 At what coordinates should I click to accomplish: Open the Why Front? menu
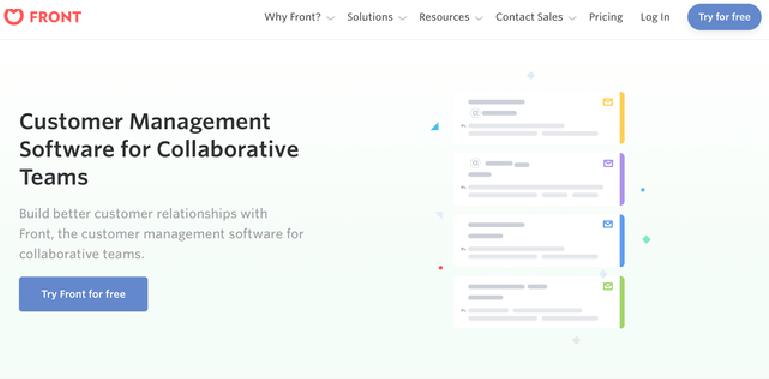coord(292,17)
